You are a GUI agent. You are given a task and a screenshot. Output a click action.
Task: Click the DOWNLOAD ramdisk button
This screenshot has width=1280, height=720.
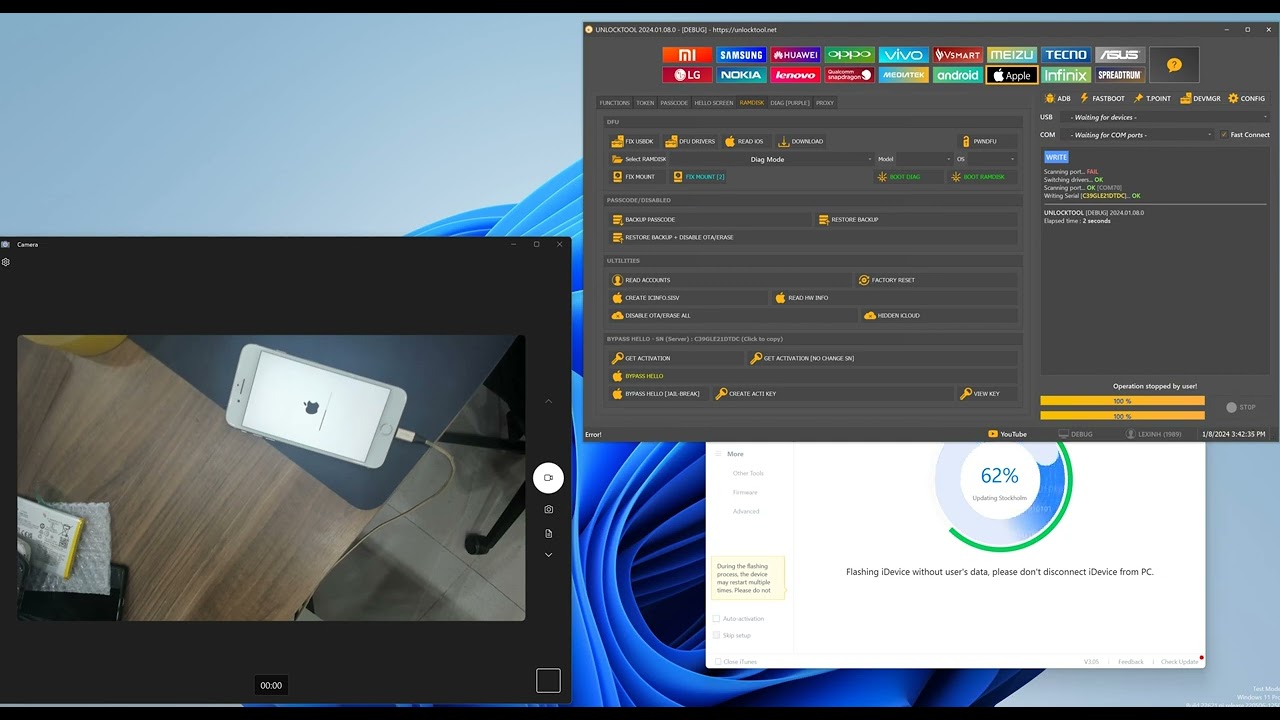[801, 141]
